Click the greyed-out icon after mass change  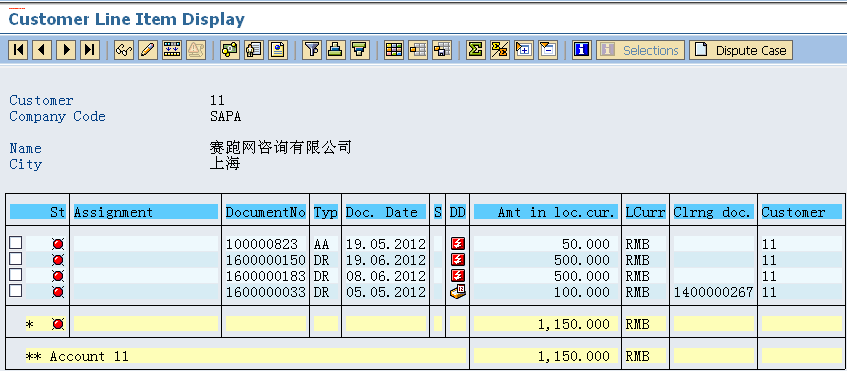[x=196, y=50]
